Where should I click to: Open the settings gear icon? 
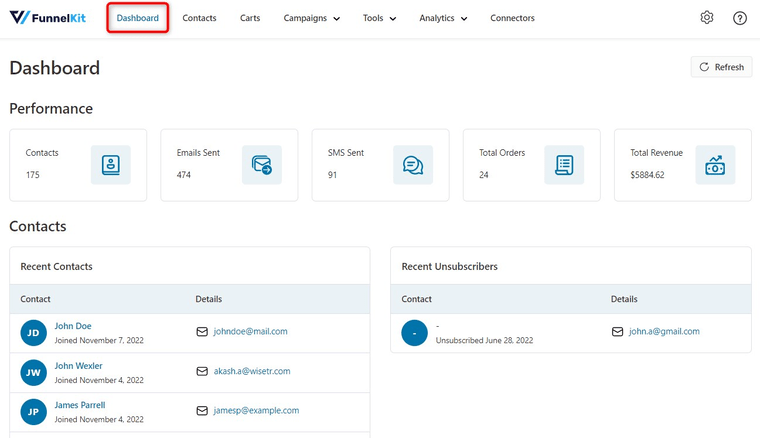[707, 18]
